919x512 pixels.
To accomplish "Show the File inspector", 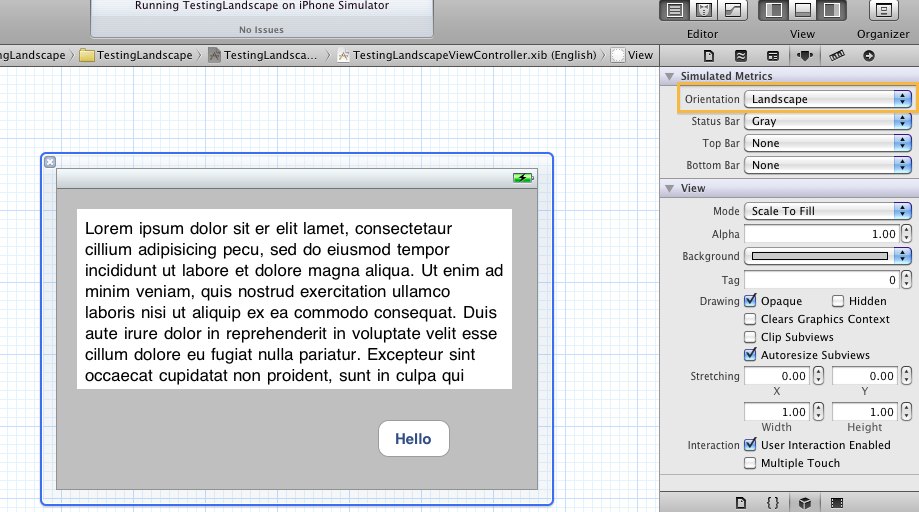I will pyautogui.click(x=709, y=56).
